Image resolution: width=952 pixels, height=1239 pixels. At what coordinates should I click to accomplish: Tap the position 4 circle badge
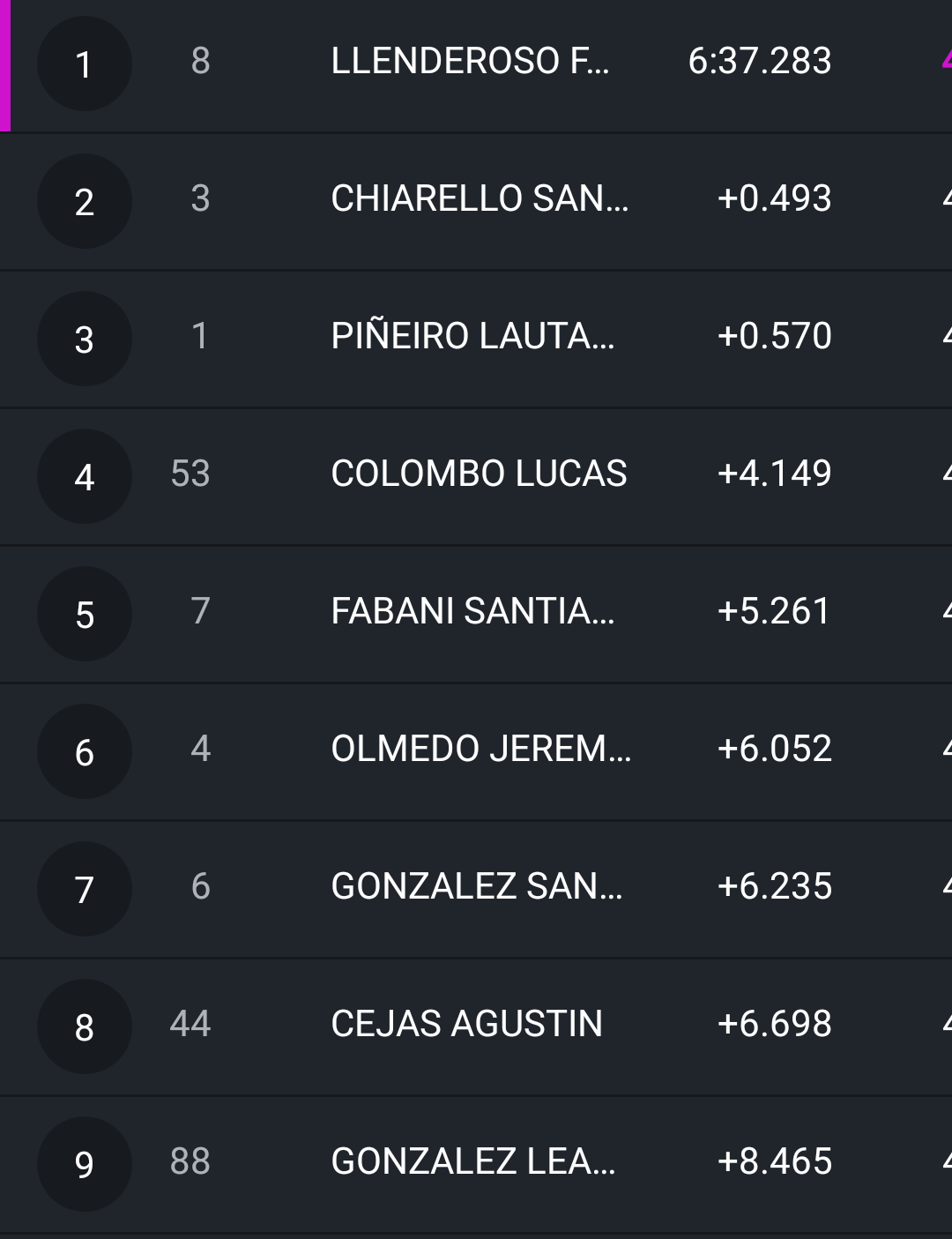[x=85, y=476]
